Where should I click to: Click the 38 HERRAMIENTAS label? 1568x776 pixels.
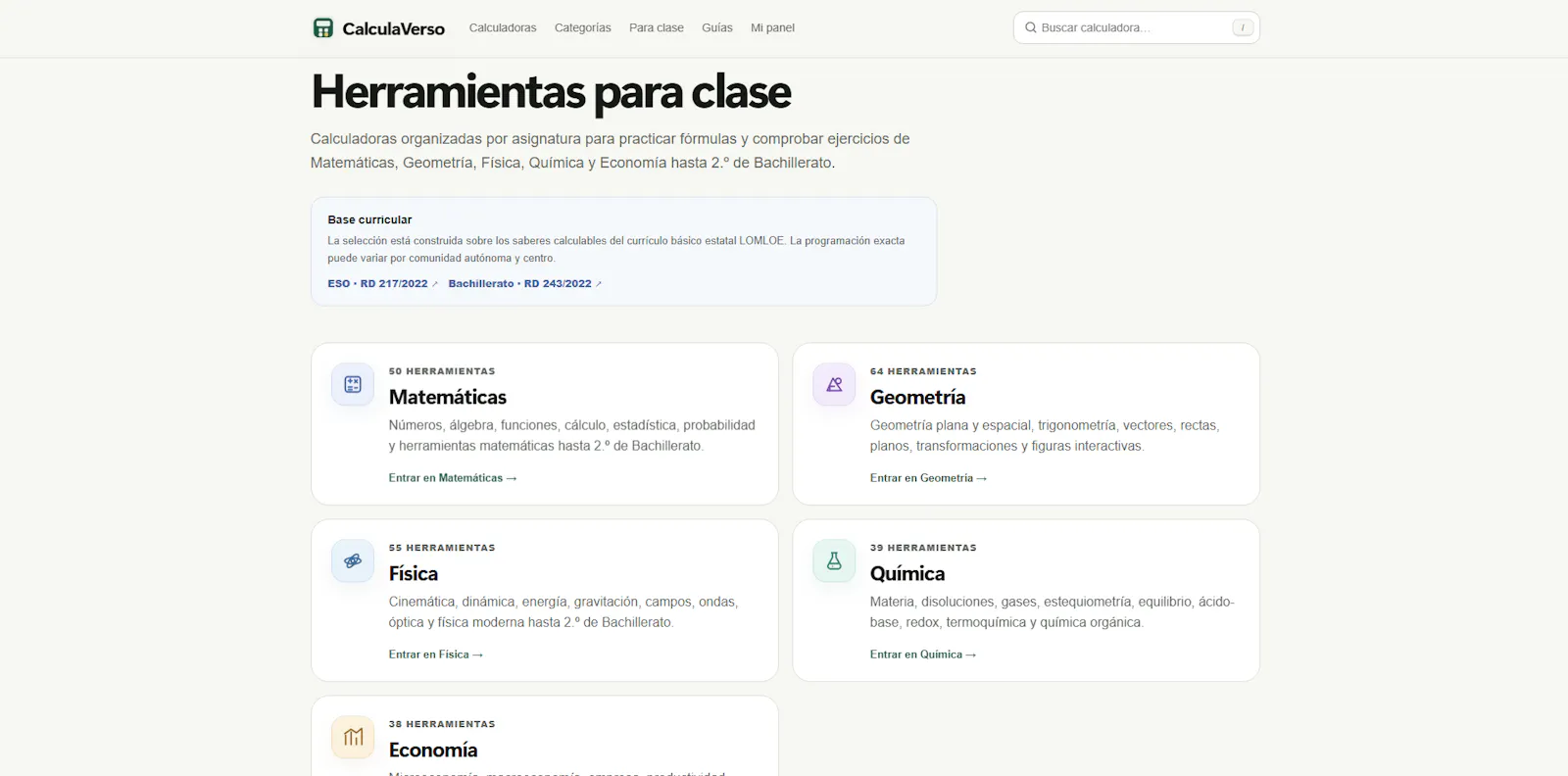coord(442,724)
